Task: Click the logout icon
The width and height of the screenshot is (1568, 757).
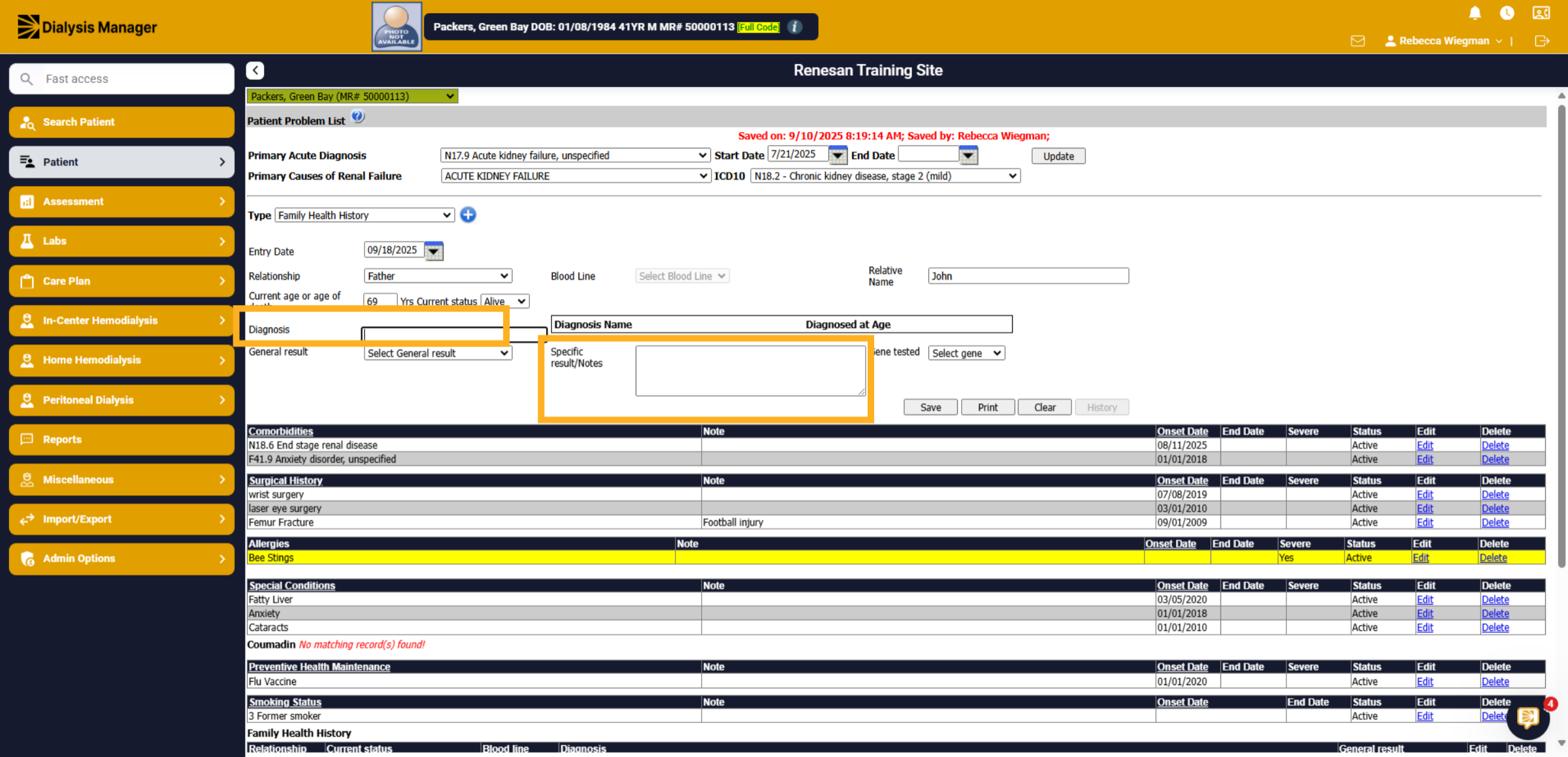Action: (x=1542, y=41)
